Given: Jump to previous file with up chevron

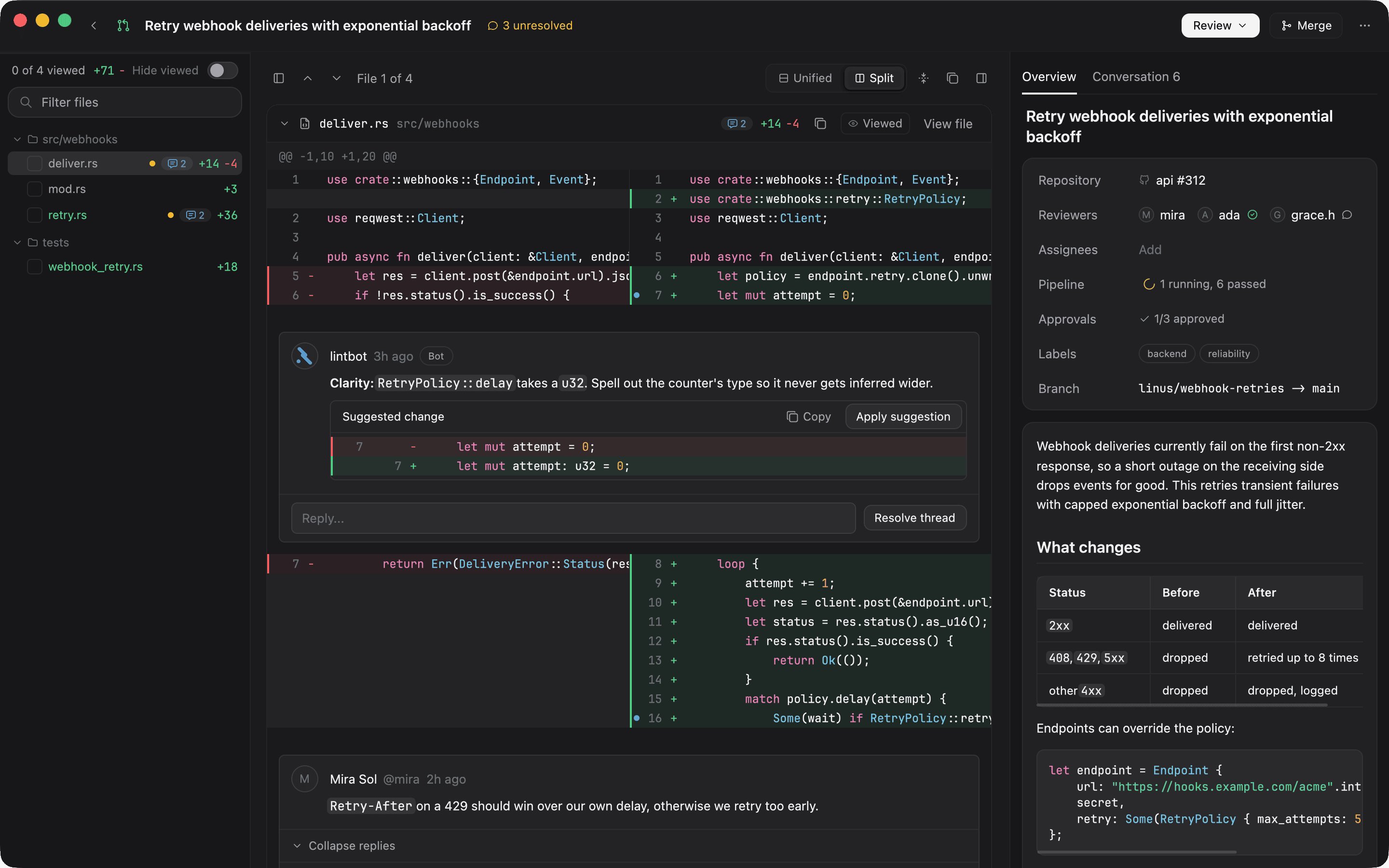Looking at the screenshot, I should pos(308,78).
